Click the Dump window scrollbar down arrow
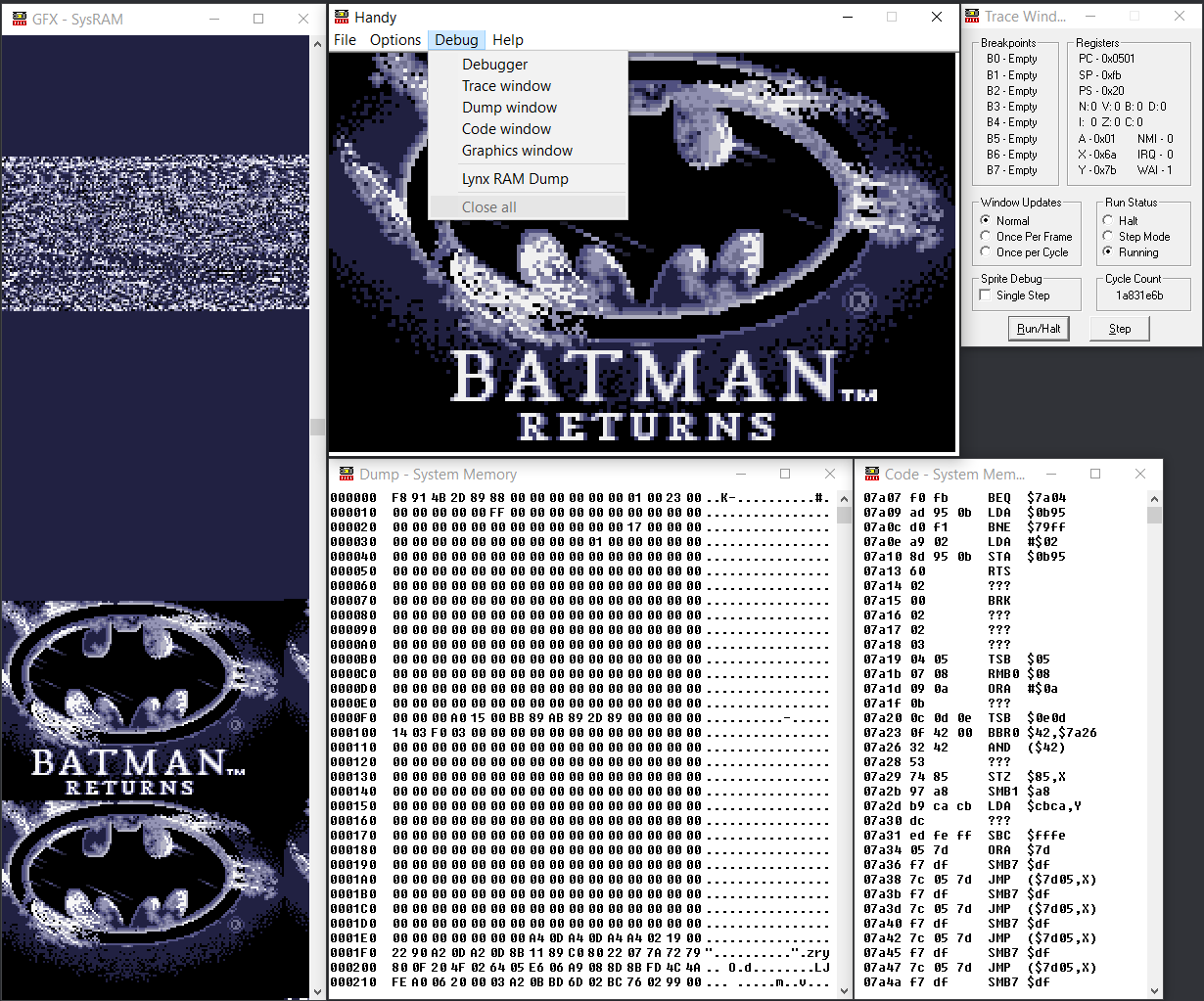Image resolution: width=1204 pixels, height=1001 pixels. [844, 990]
